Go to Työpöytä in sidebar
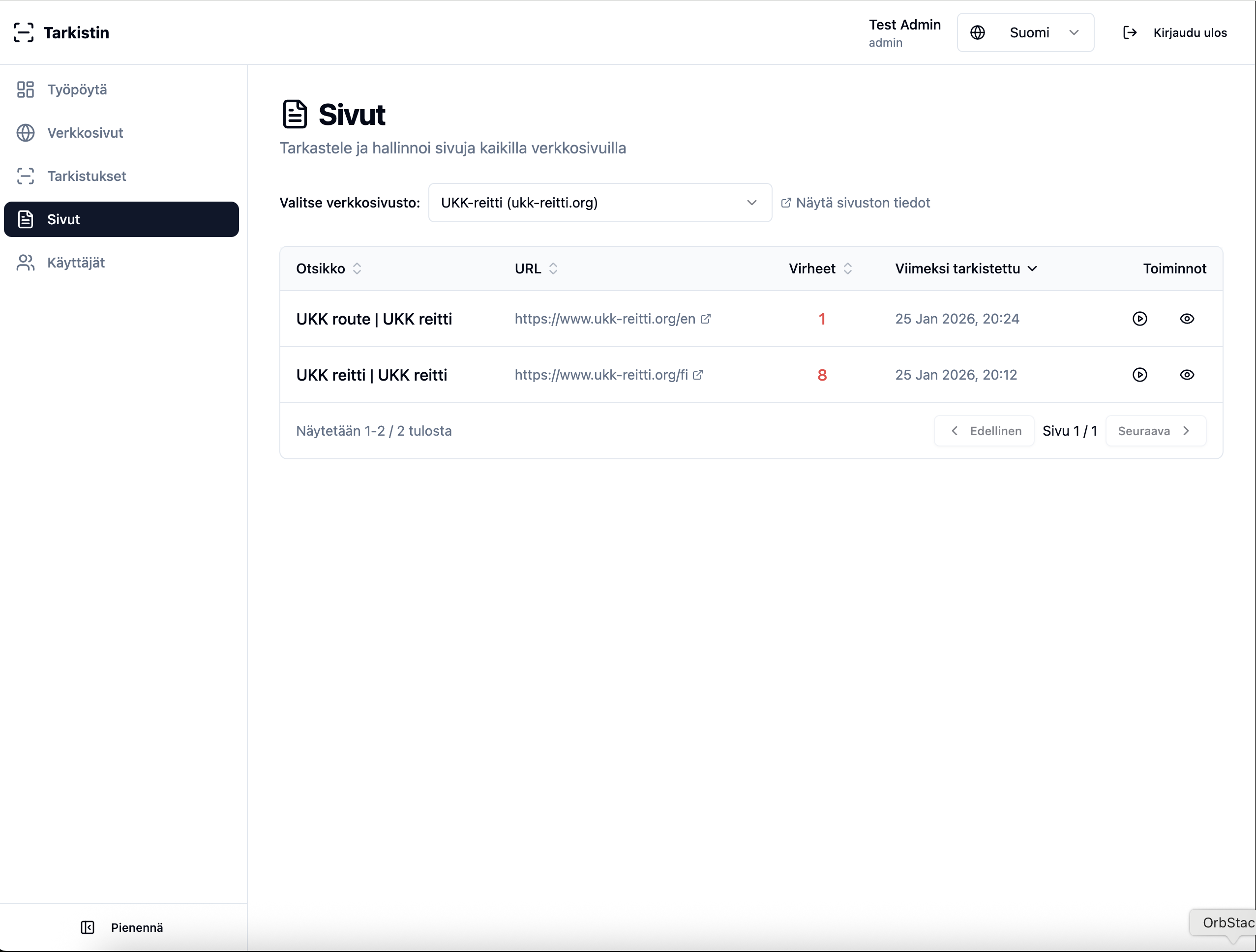Viewport: 1256px width, 952px height. pyautogui.click(x=77, y=89)
